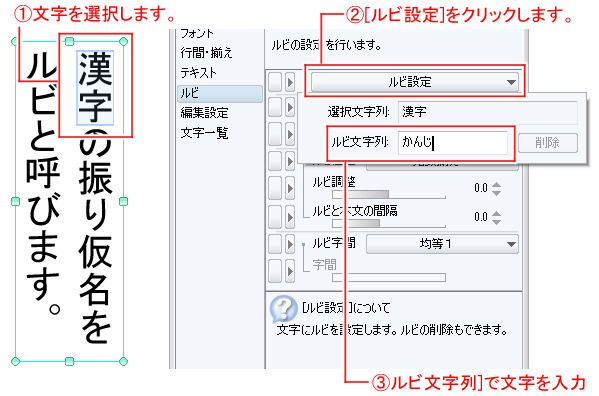Toggle the display checkbox in the 字間 row
This screenshot has width=599, height=396.
pos(275,271)
